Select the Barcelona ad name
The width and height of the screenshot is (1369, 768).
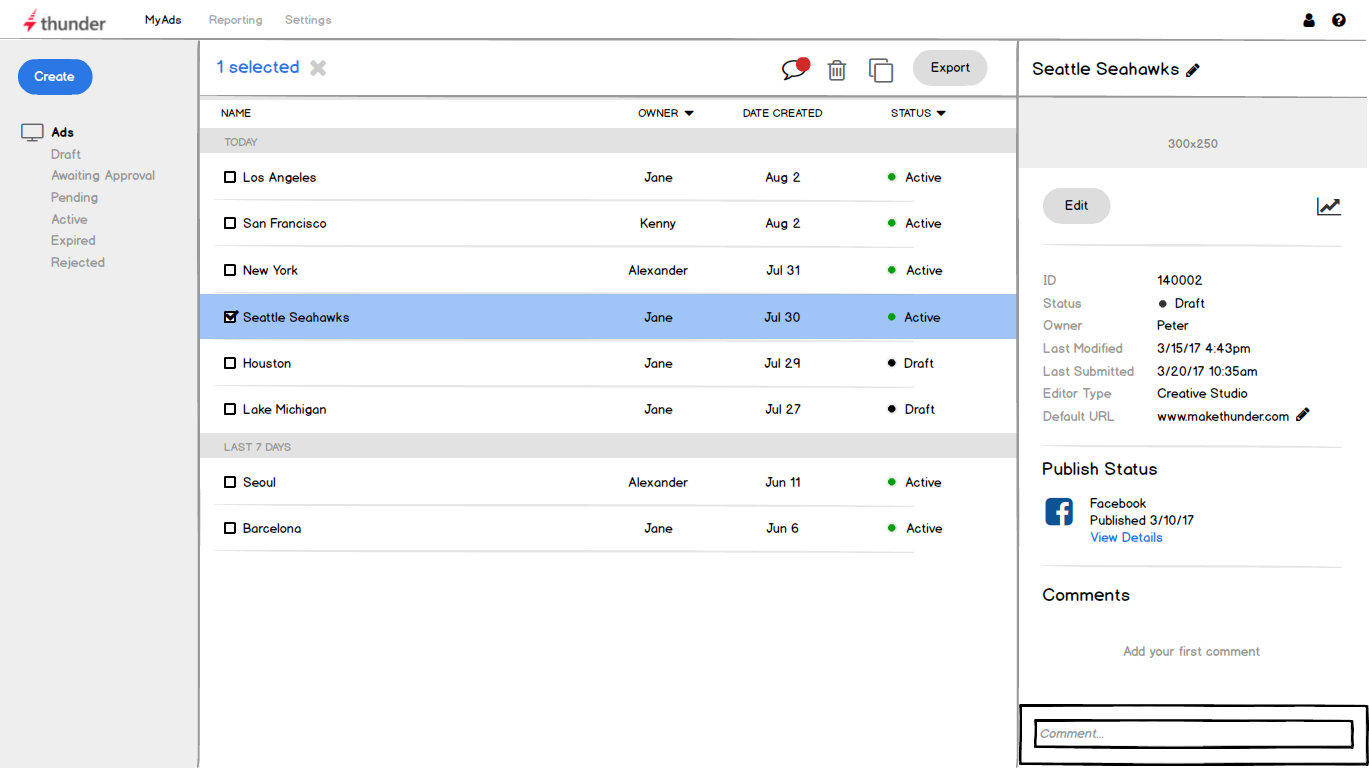(x=272, y=528)
